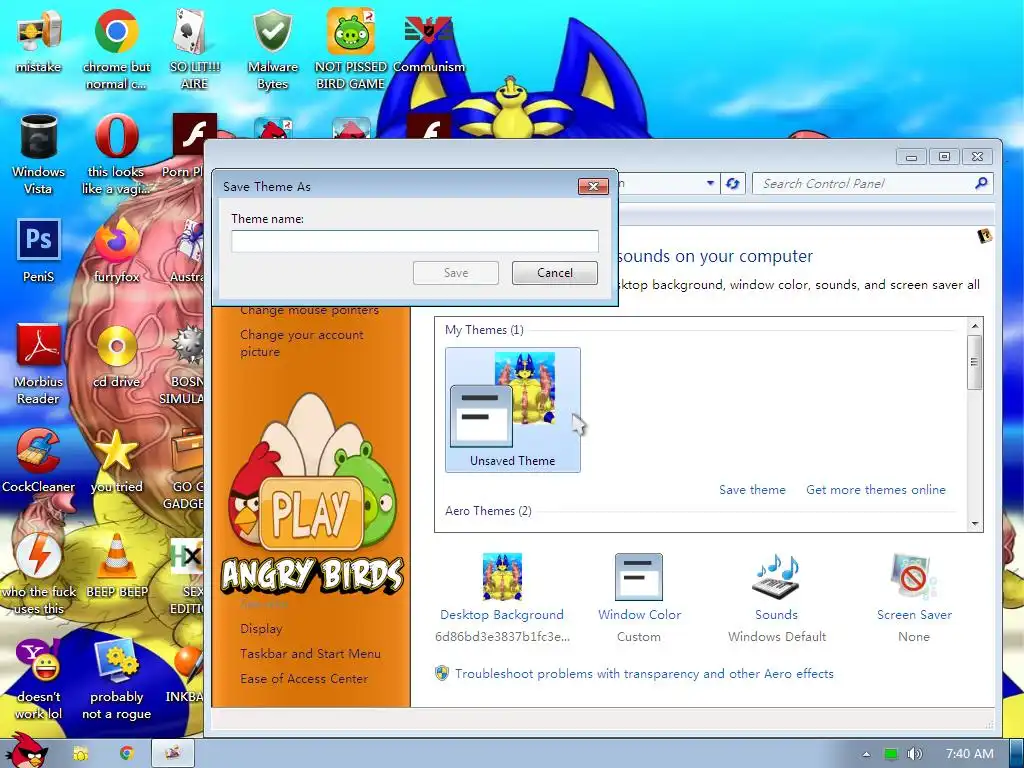The image size is (1024, 768).
Task: Cancel the Save Theme As dialog
Action: pos(554,273)
